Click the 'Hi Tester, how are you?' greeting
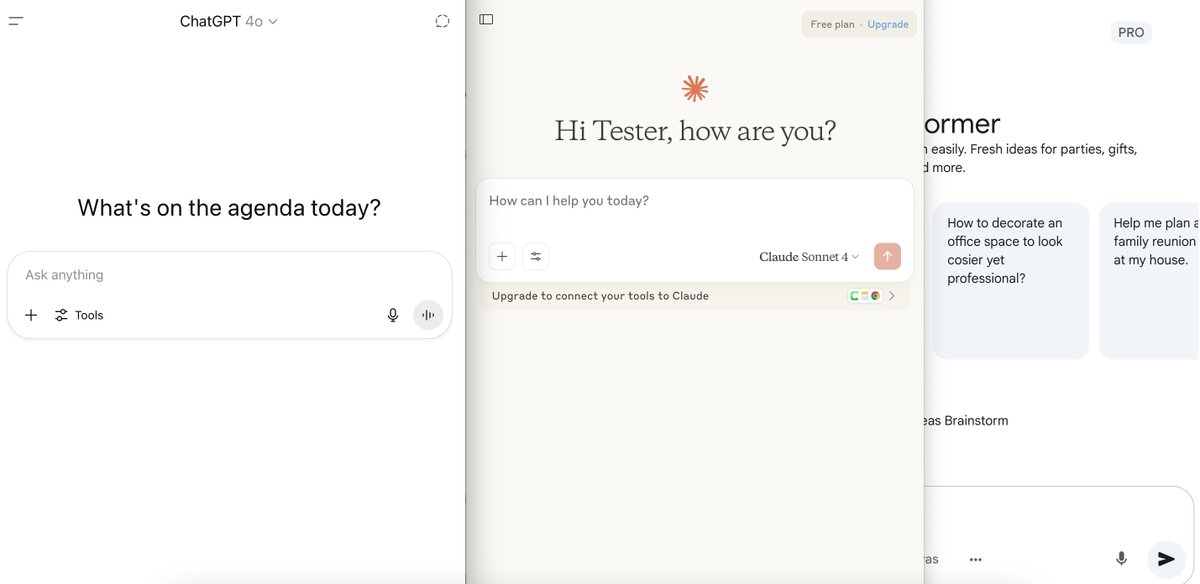 coord(695,131)
